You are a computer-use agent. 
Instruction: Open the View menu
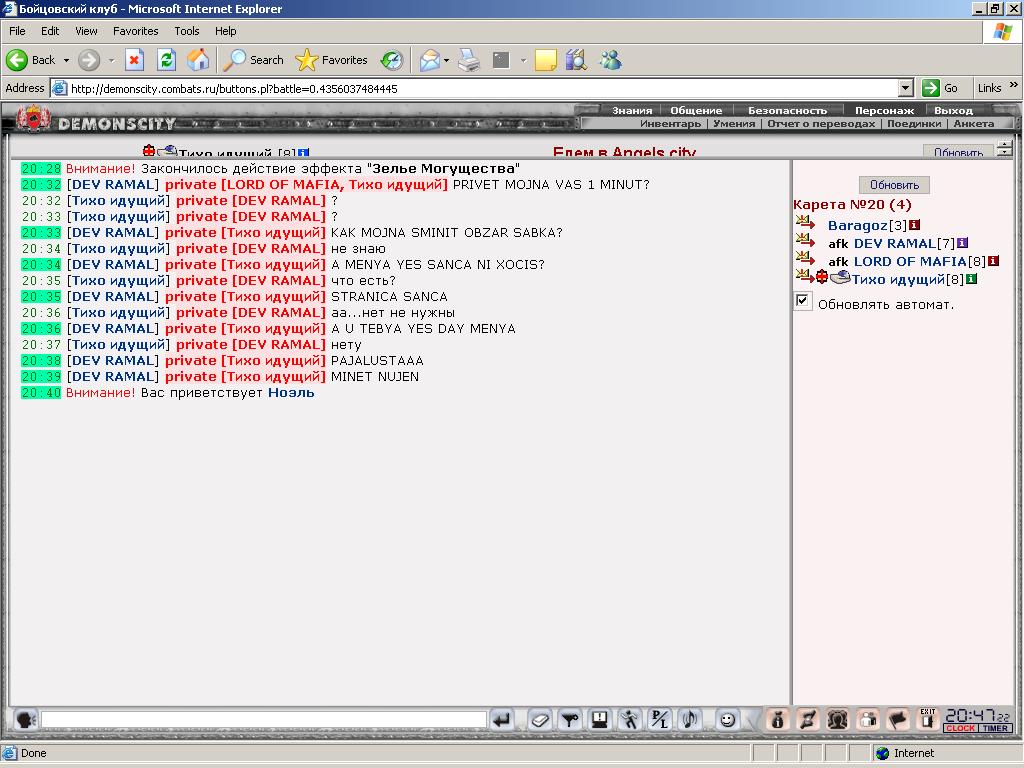[86, 31]
